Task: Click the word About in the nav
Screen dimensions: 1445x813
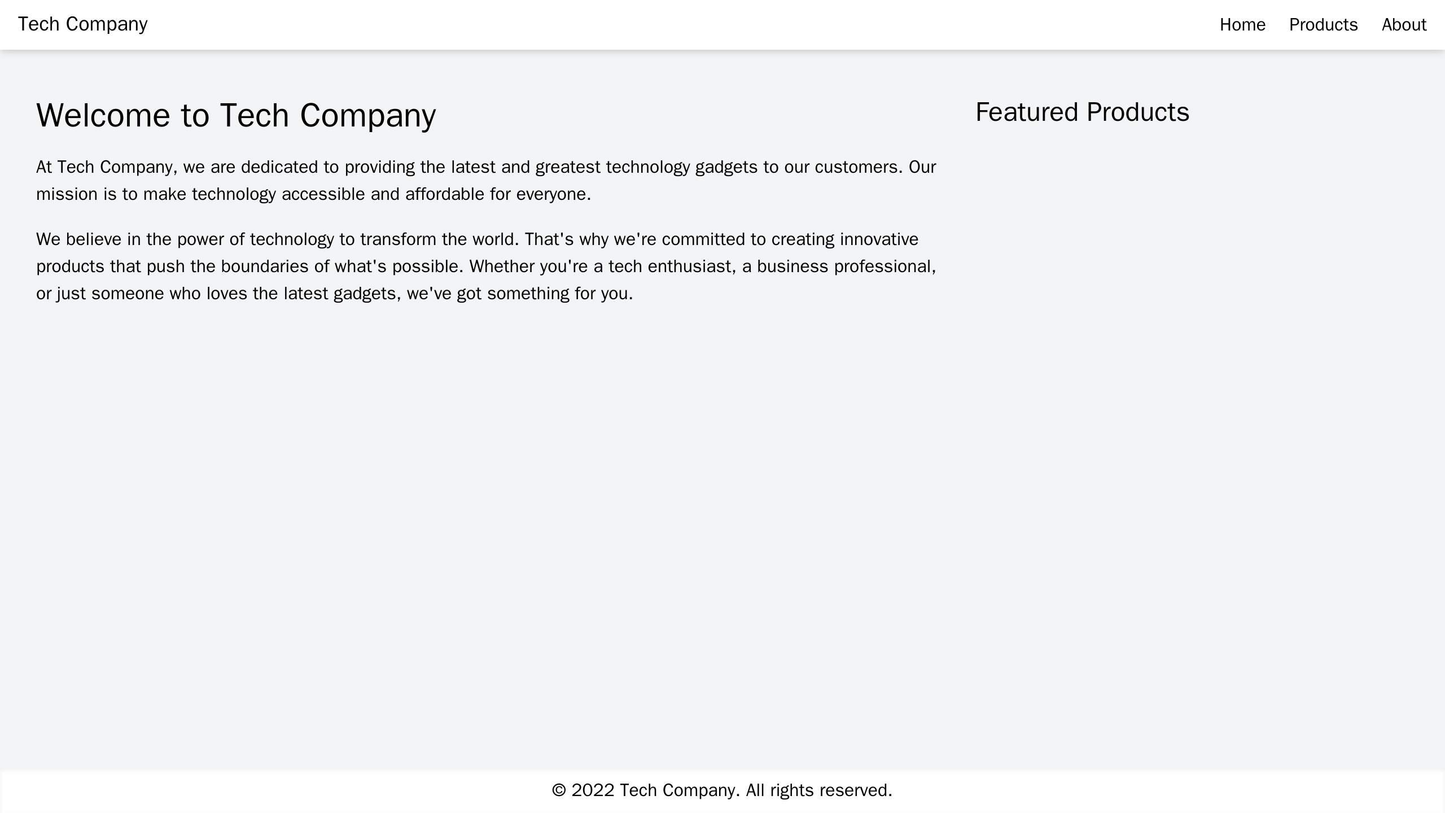Action: click(x=1404, y=23)
